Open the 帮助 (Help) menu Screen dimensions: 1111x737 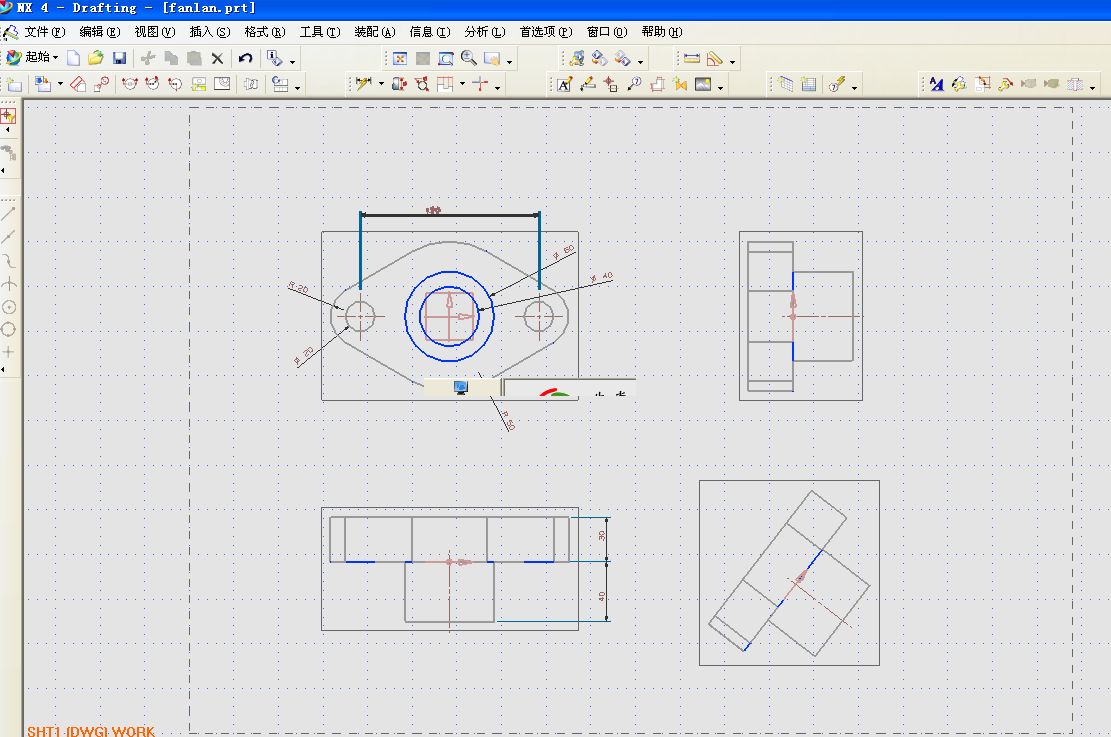pyautogui.click(x=662, y=32)
